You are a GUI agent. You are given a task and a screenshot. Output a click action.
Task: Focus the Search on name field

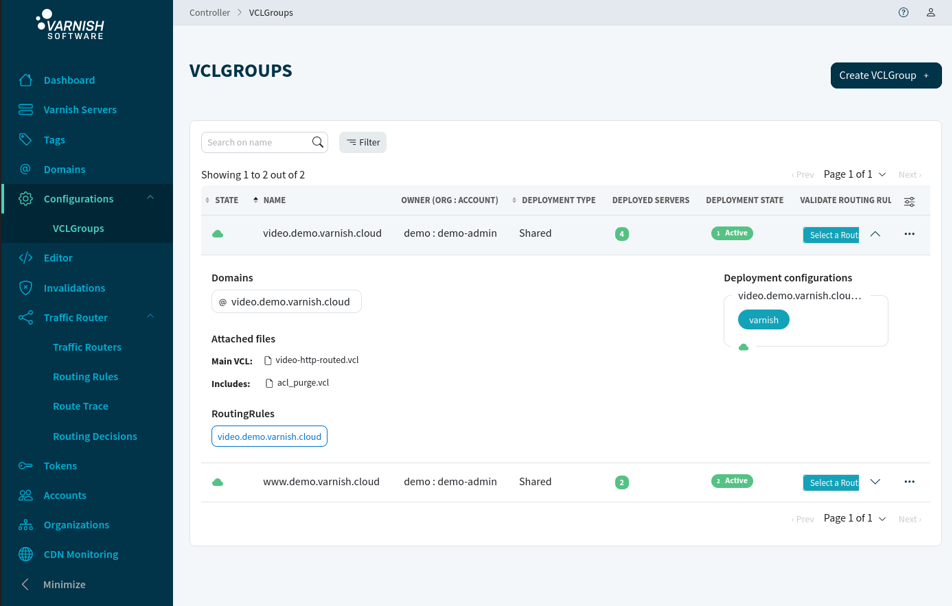click(256, 142)
